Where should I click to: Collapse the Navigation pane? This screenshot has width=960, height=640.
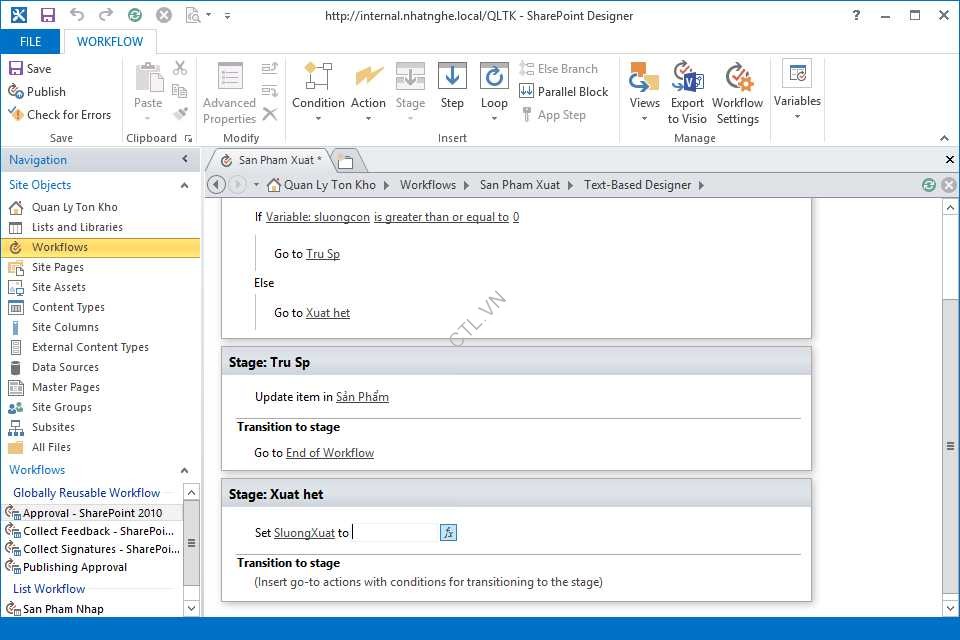pyautogui.click(x=185, y=160)
